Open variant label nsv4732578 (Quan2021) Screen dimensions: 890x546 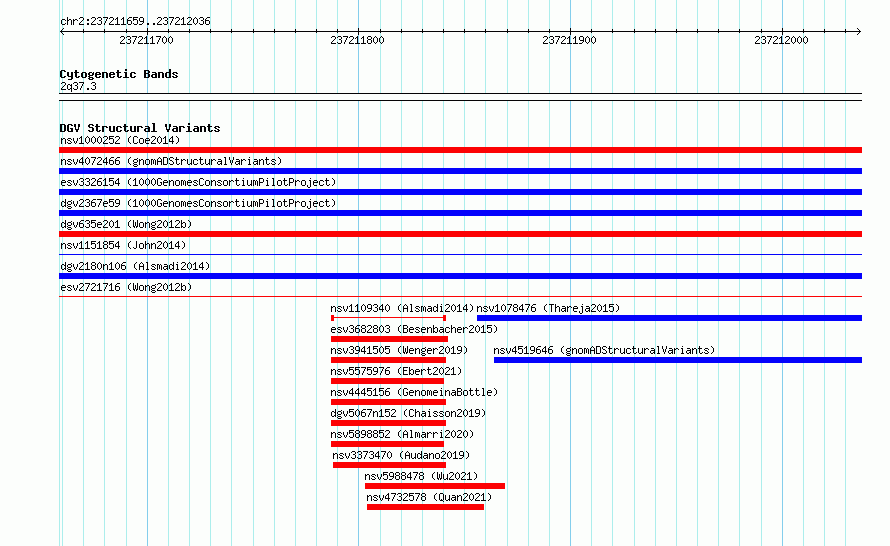click(x=429, y=497)
